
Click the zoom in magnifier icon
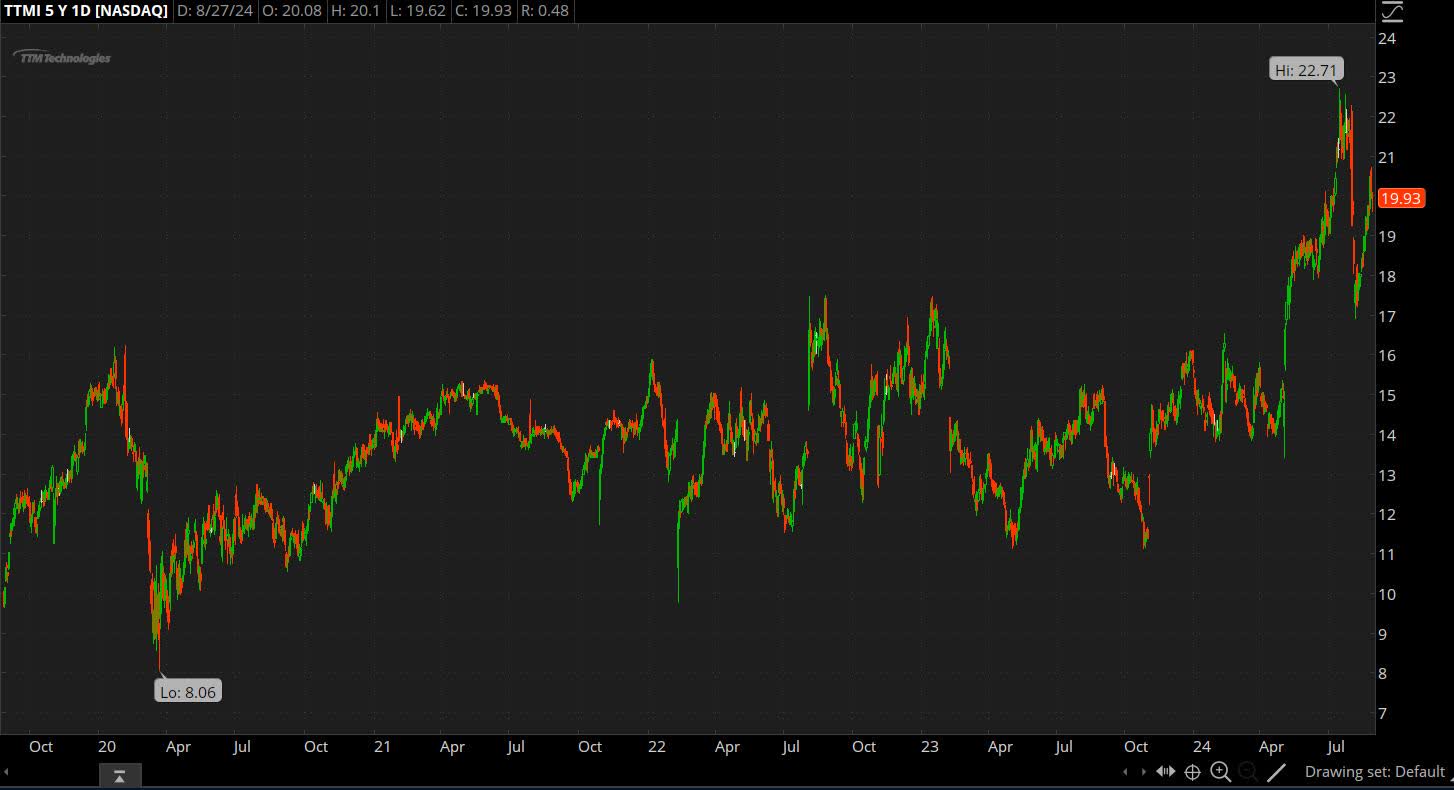coord(1221,771)
